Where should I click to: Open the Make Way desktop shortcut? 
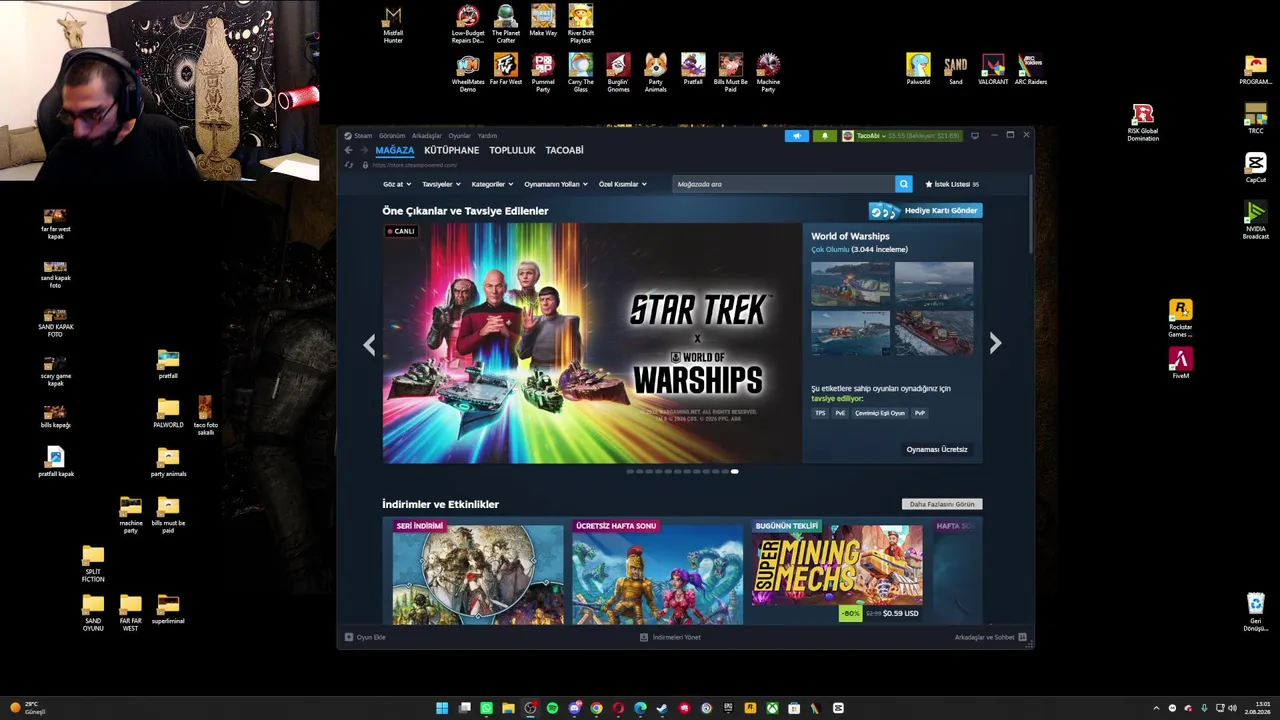543,22
